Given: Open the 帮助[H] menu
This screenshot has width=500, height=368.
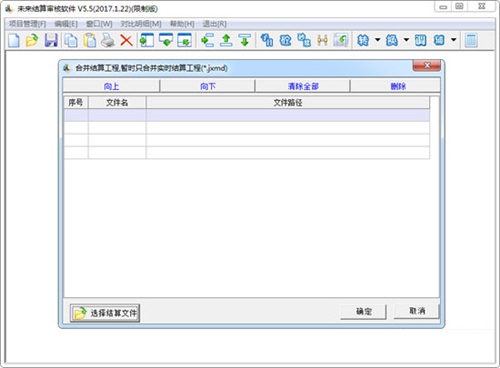Looking at the screenshot, I should point(182,24).
